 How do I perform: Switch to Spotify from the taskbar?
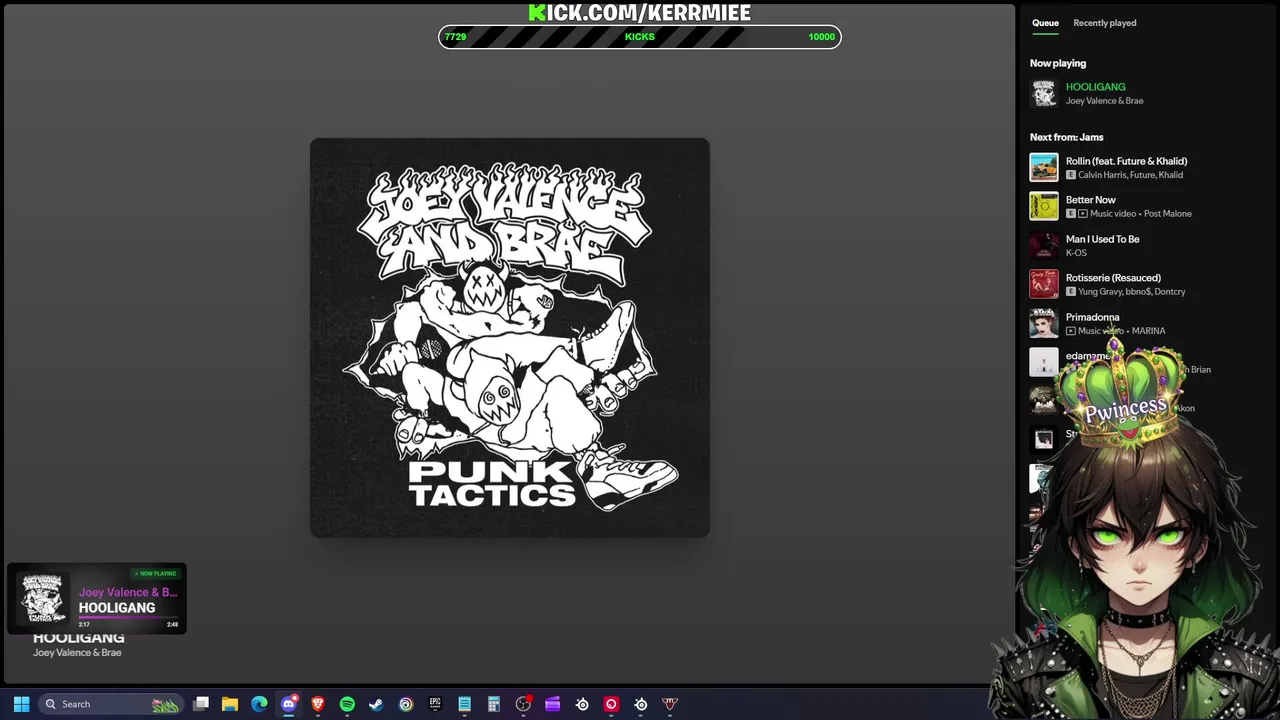coord(347,704)
